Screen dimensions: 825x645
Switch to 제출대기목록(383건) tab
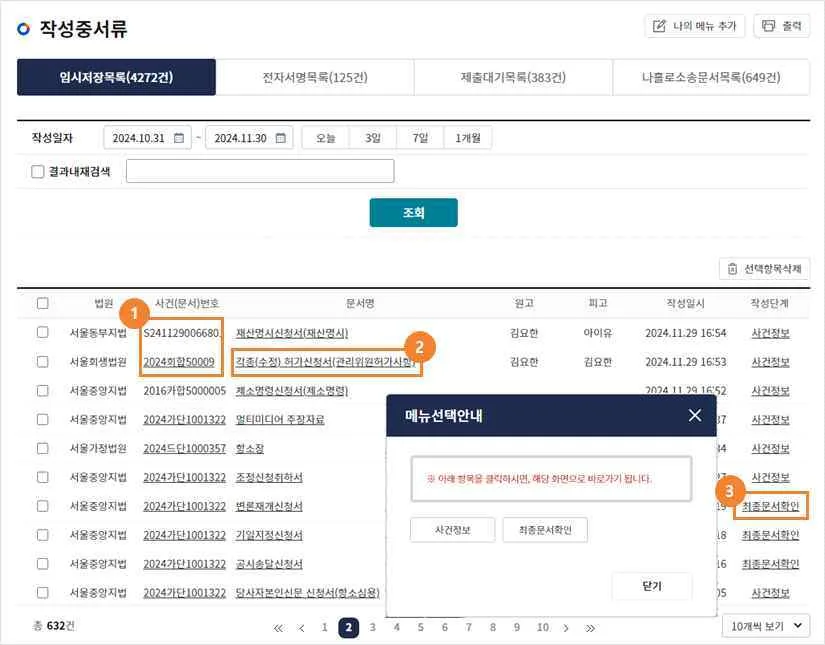(513, 77)
